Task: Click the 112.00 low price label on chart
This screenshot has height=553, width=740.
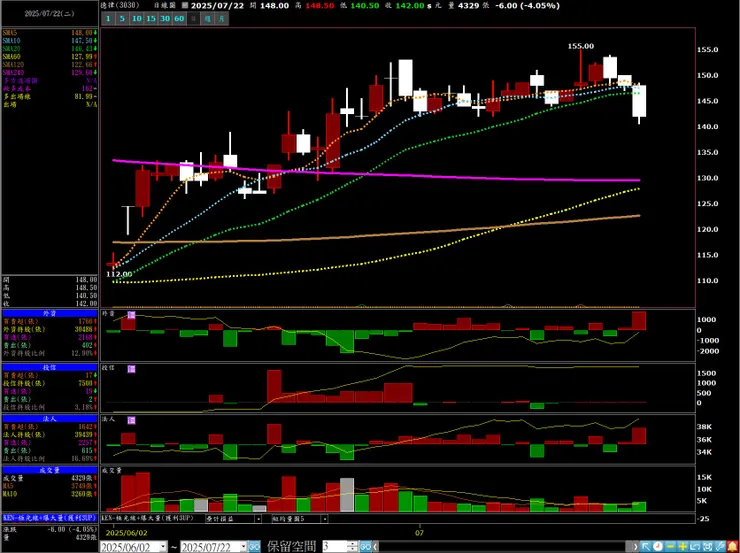Action: pos(118,274)
